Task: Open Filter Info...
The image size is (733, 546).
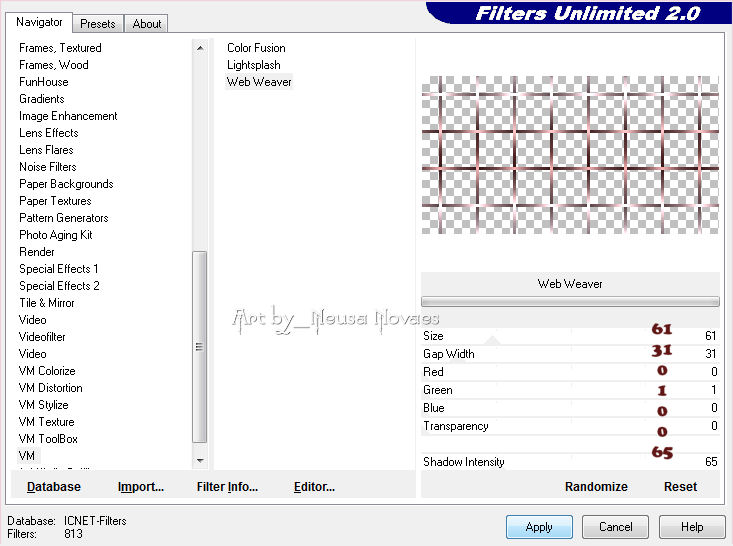Action: [227, 487]
